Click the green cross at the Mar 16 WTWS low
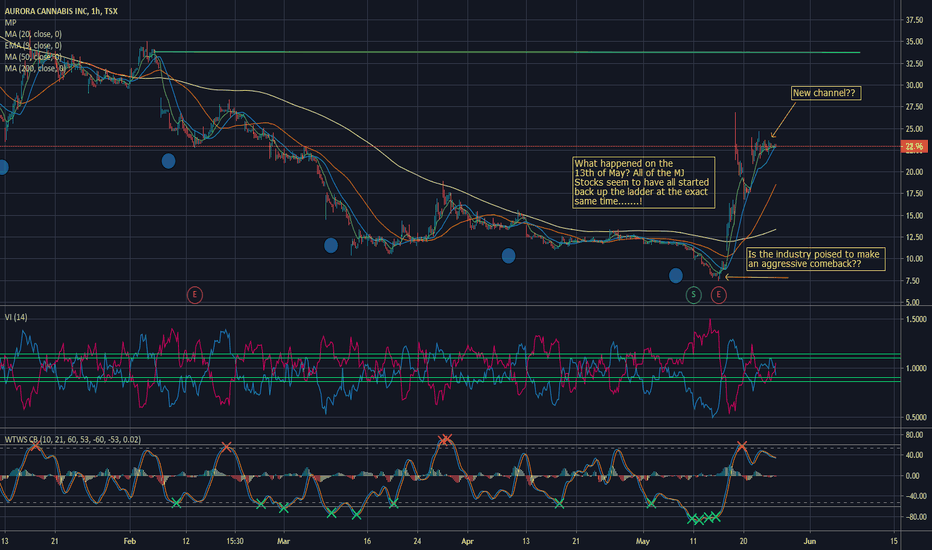The height and width of the screenshot is (550, 932). 356,515
